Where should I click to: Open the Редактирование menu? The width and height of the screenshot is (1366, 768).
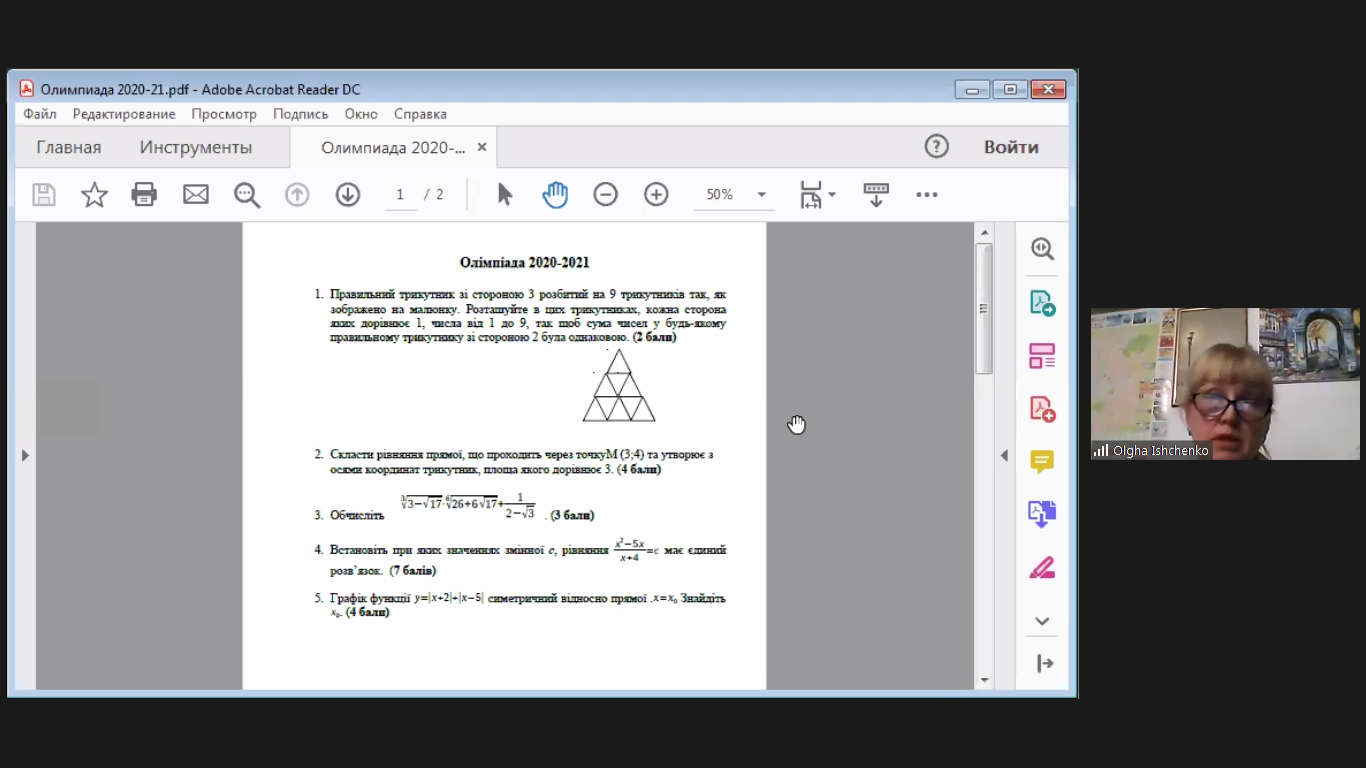(x=124, y=114)
